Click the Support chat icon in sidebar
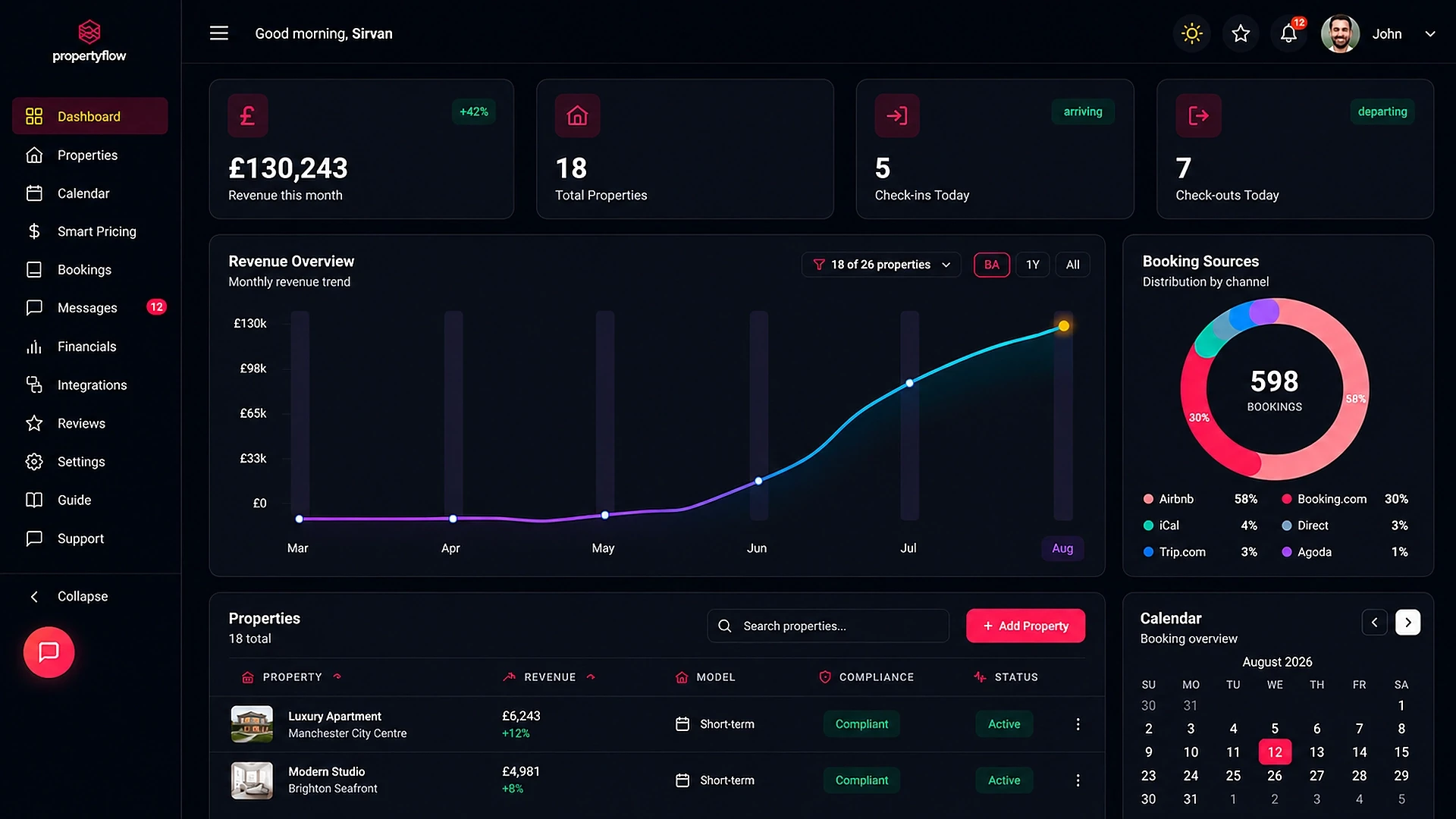 click(34, 538)
